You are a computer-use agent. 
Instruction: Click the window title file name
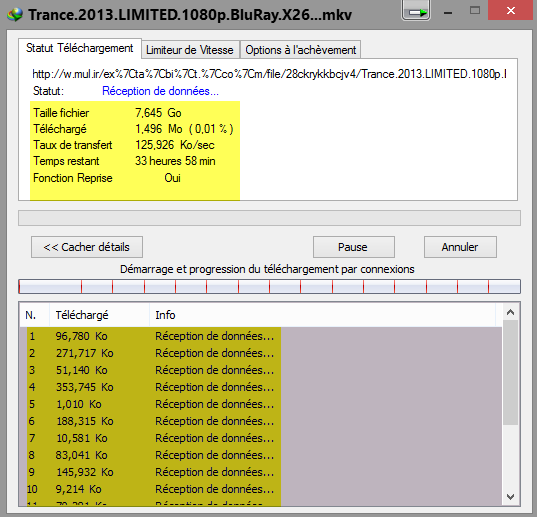tap(190, 15)
